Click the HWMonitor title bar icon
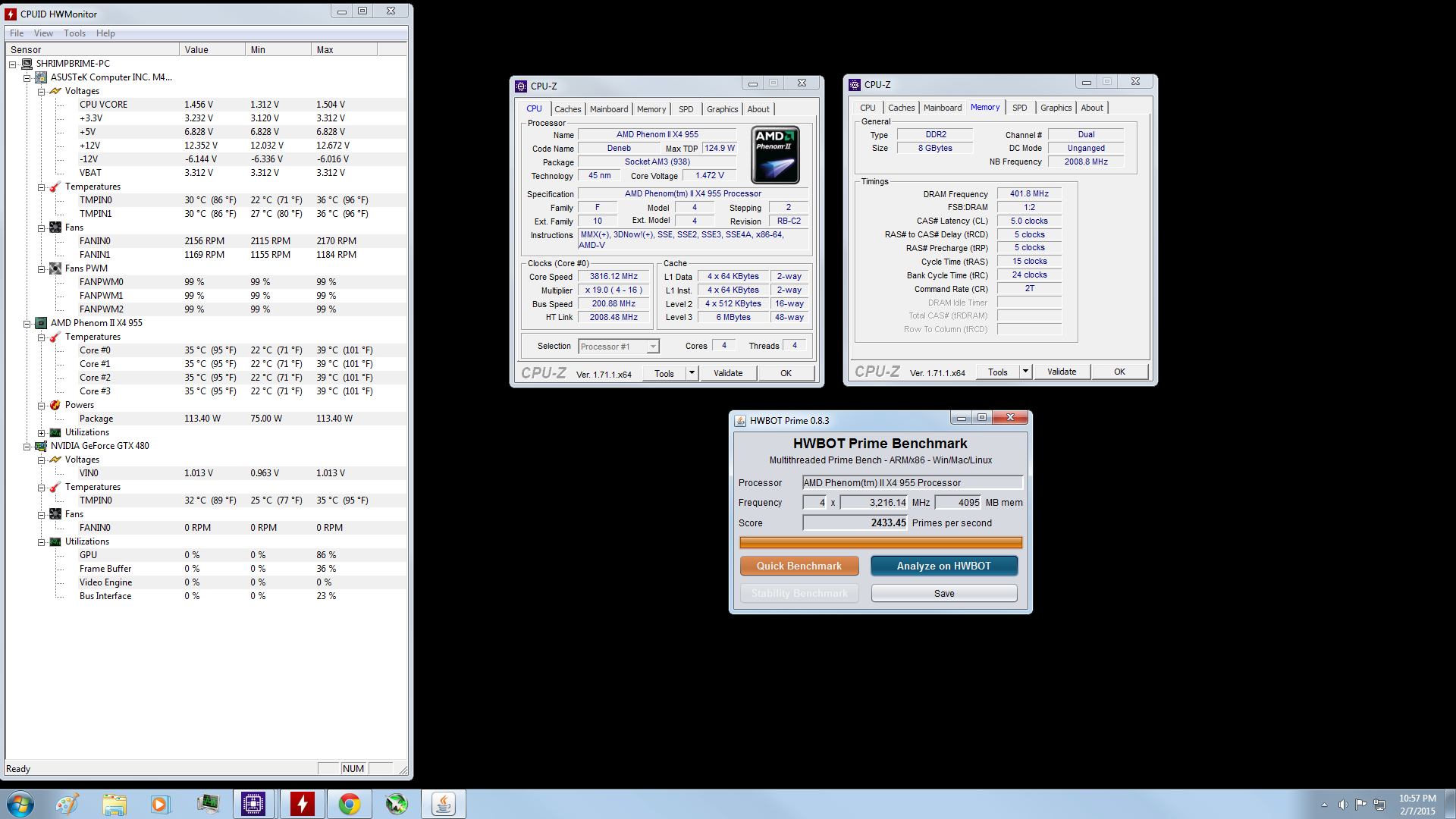This screenshot has width=1456, height=819. [x=11, y=14]
